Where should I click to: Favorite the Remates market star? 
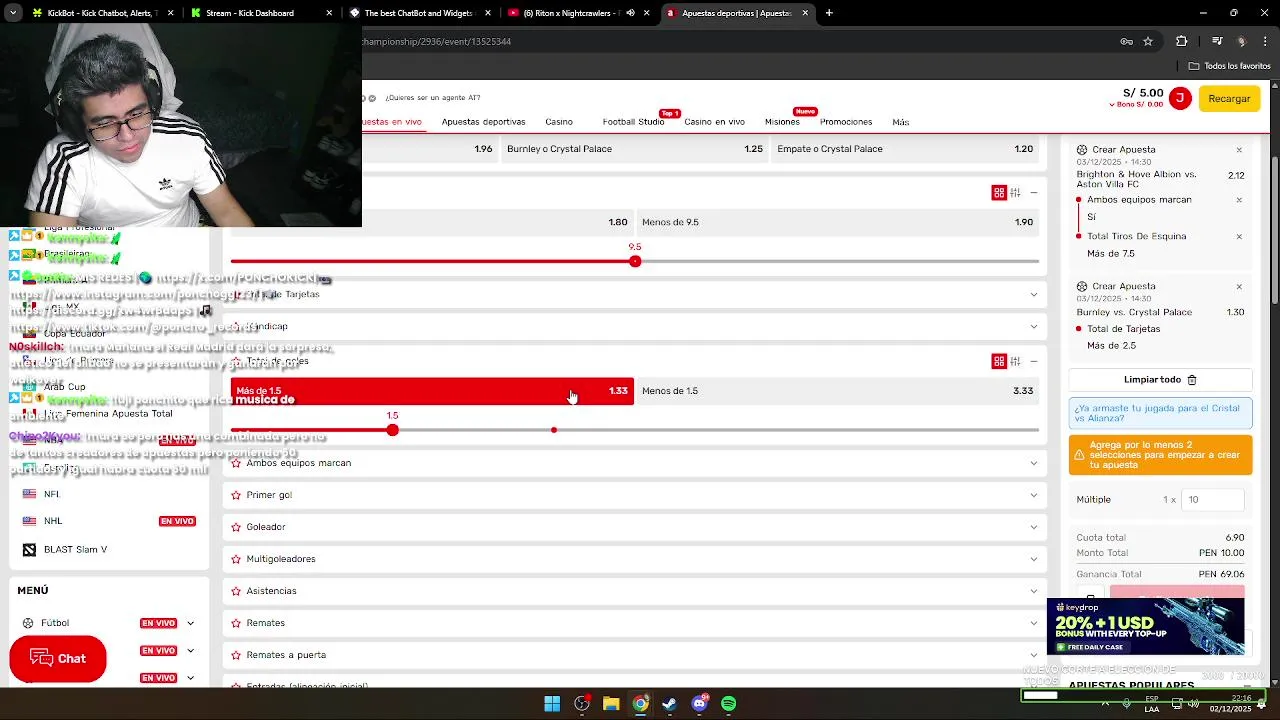[x=236, y=623]
